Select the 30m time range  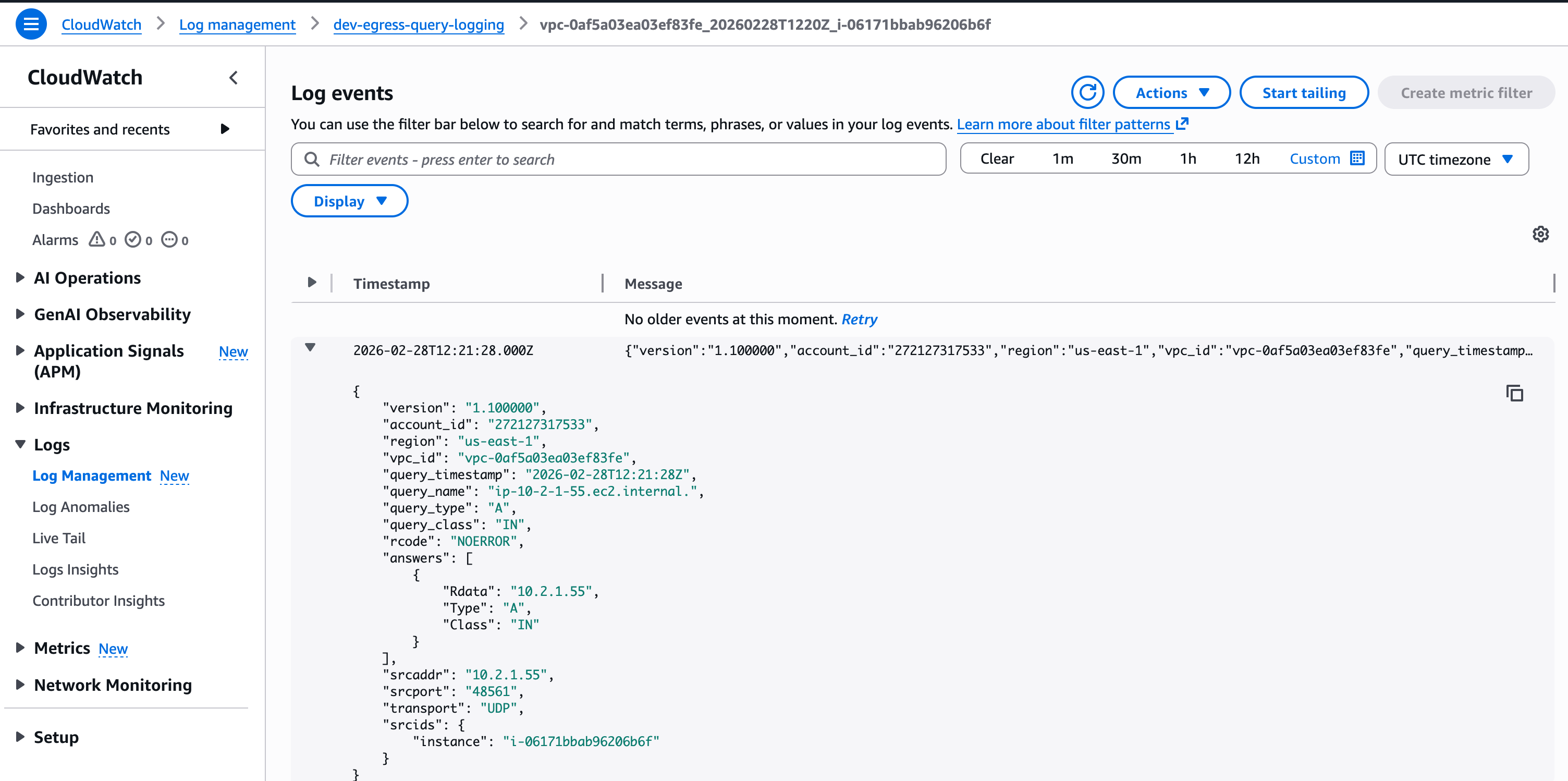[1125, 159]
